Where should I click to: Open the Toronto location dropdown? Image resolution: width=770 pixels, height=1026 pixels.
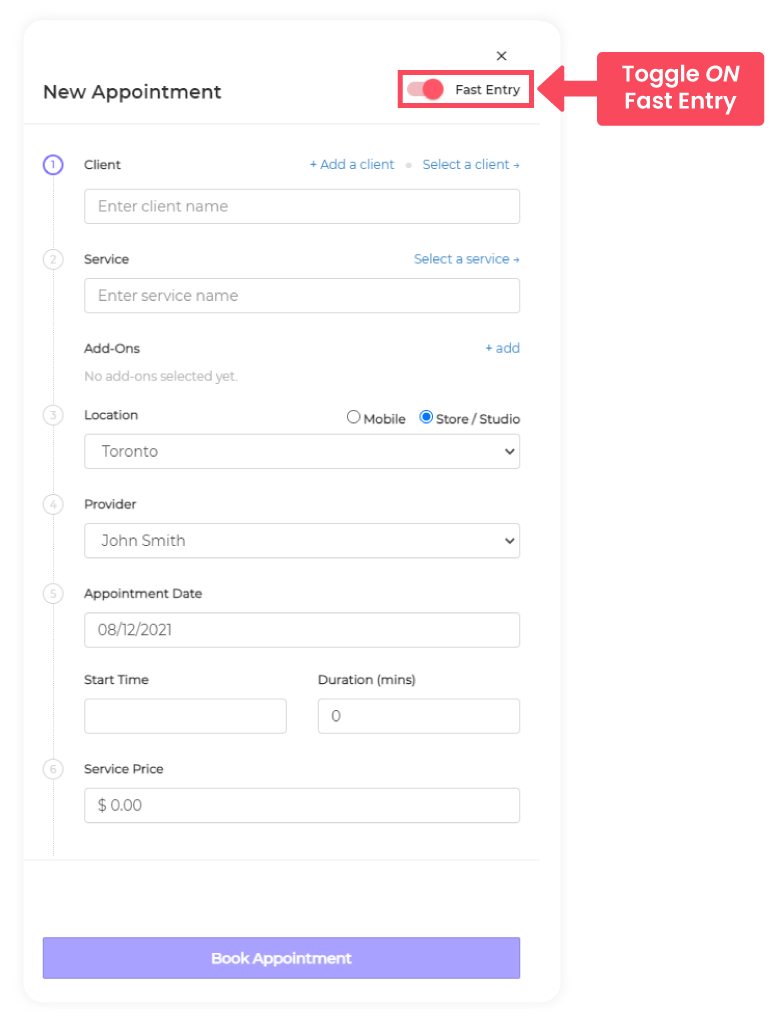[301, 451]
